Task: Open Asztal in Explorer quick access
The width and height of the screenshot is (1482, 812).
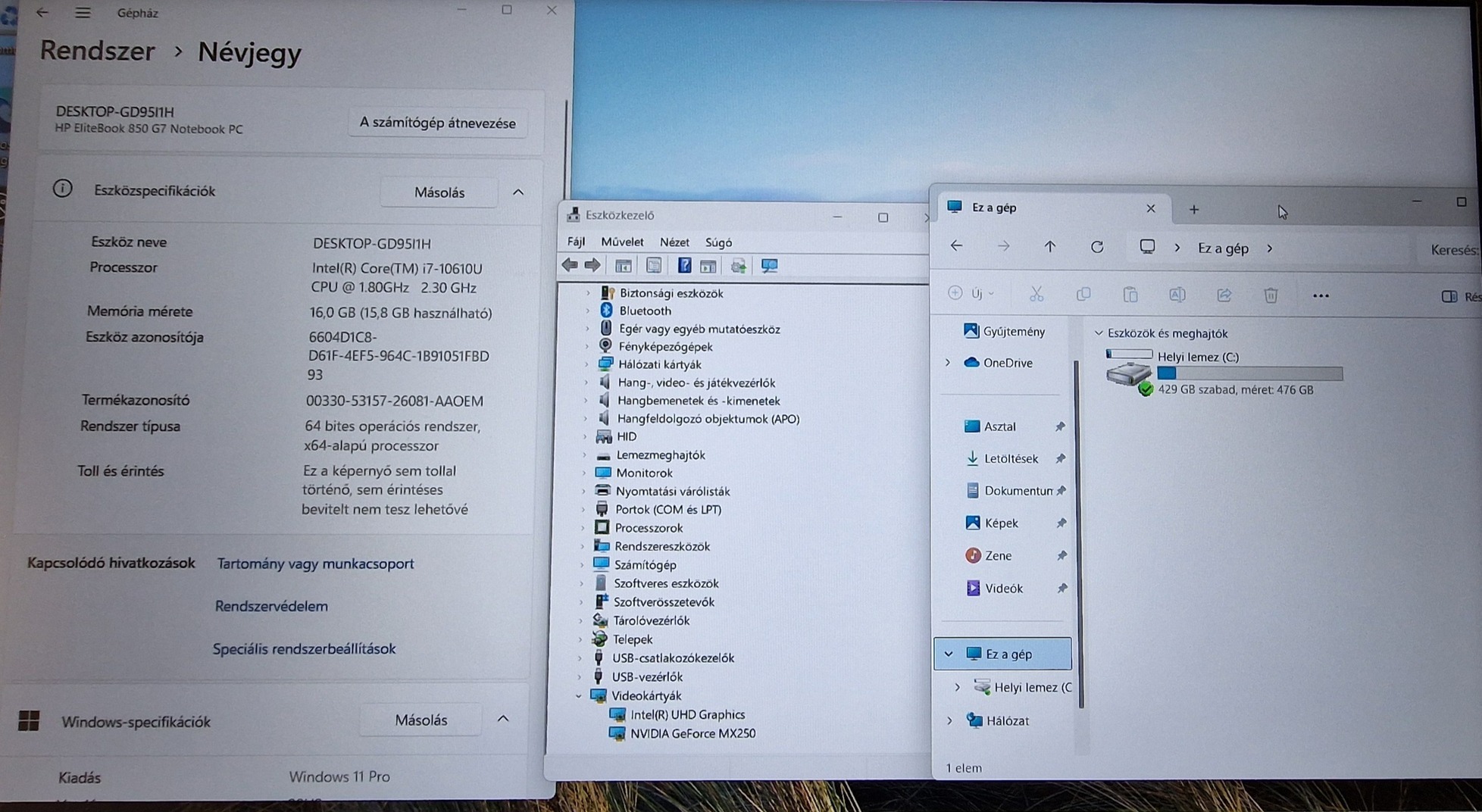Action: coord(990,426)
